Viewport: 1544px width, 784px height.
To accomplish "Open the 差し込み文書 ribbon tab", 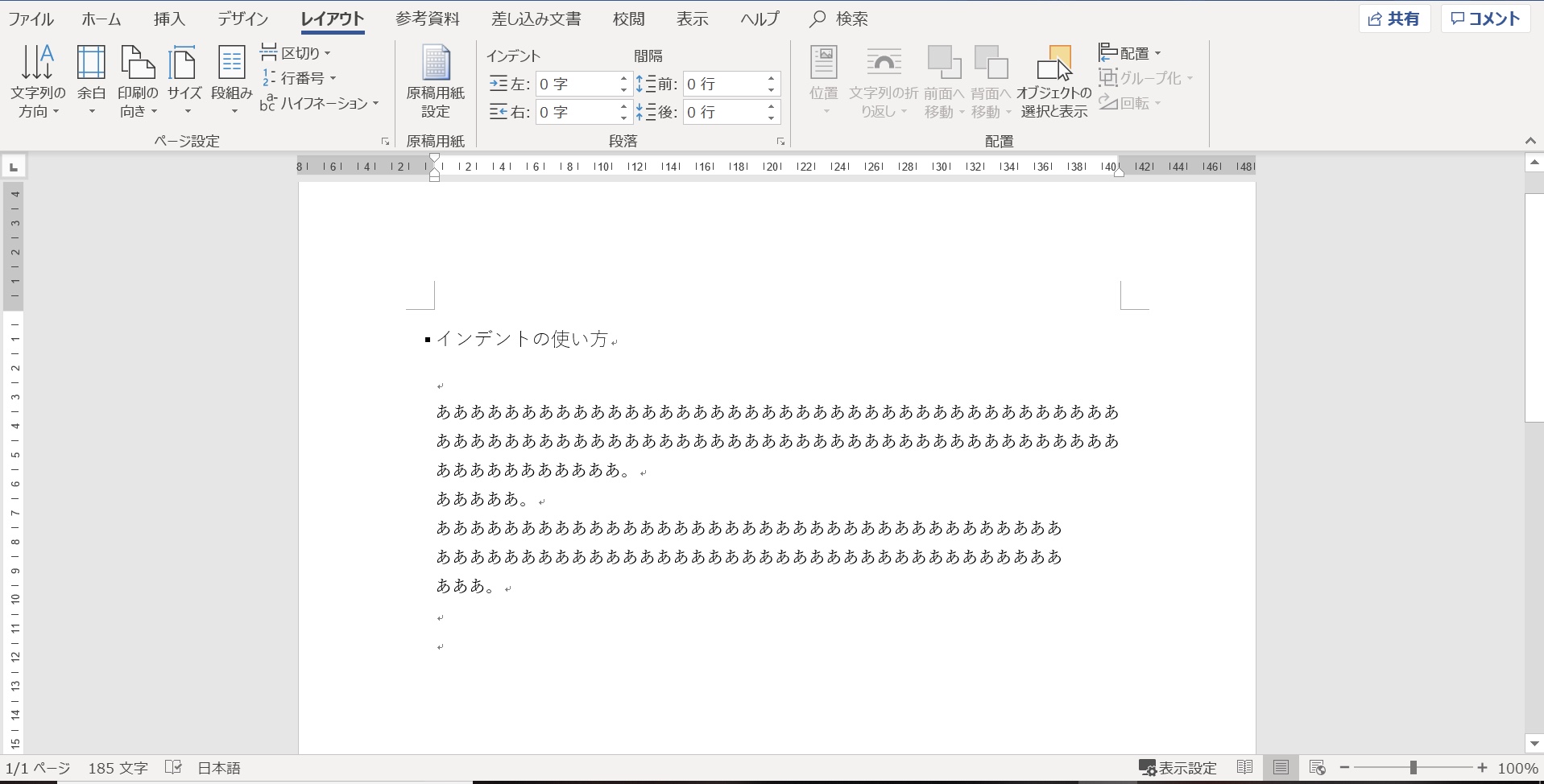I will pos(535,19).
